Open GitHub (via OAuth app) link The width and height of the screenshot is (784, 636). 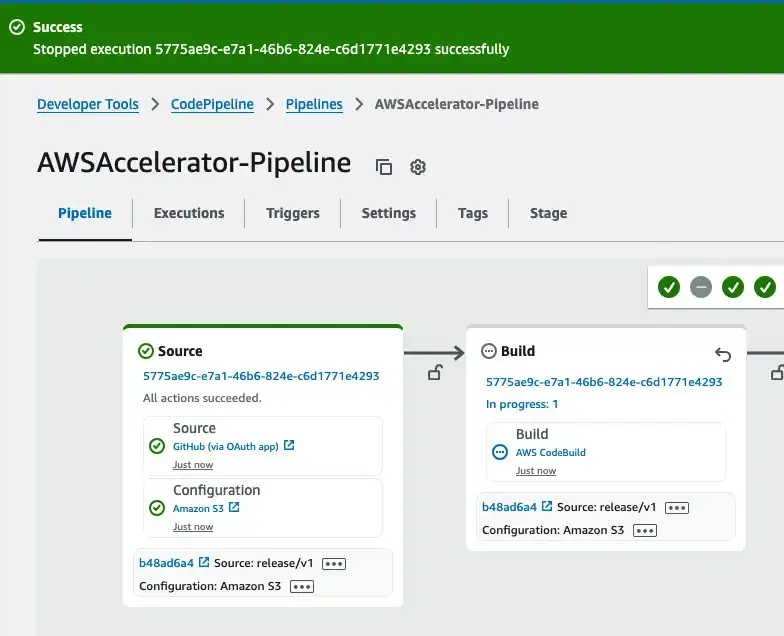click(x=226, y=446)
